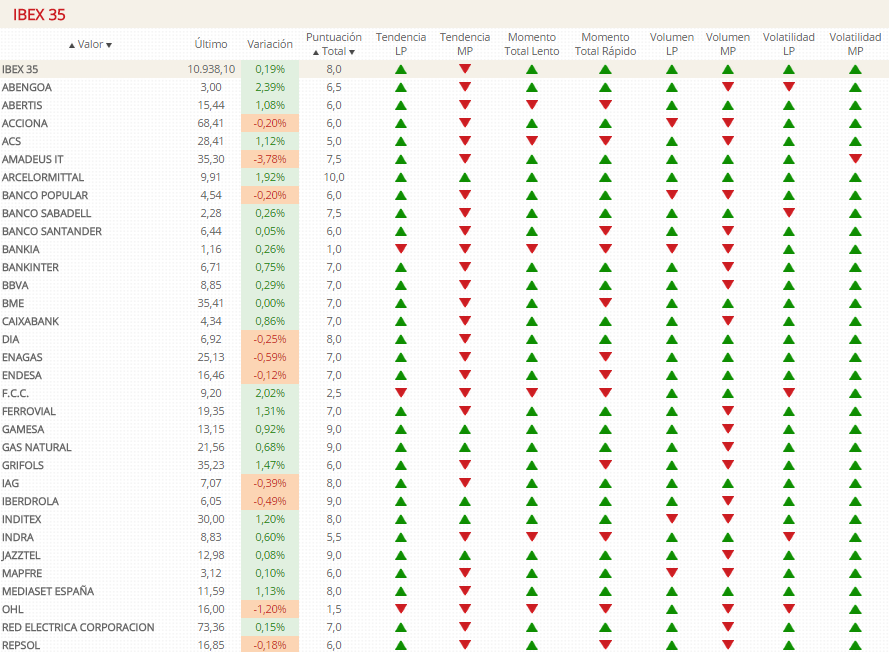Click BANCO POPULAR's red Volumen LP arrow
This screenshot has width=891, height=652.
(672, 194)
